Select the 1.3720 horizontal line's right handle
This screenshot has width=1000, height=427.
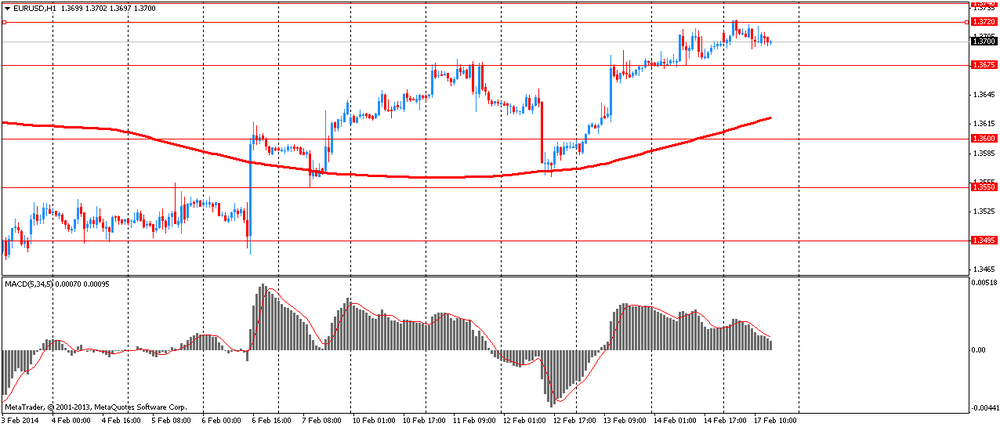(x=967, y=22)
